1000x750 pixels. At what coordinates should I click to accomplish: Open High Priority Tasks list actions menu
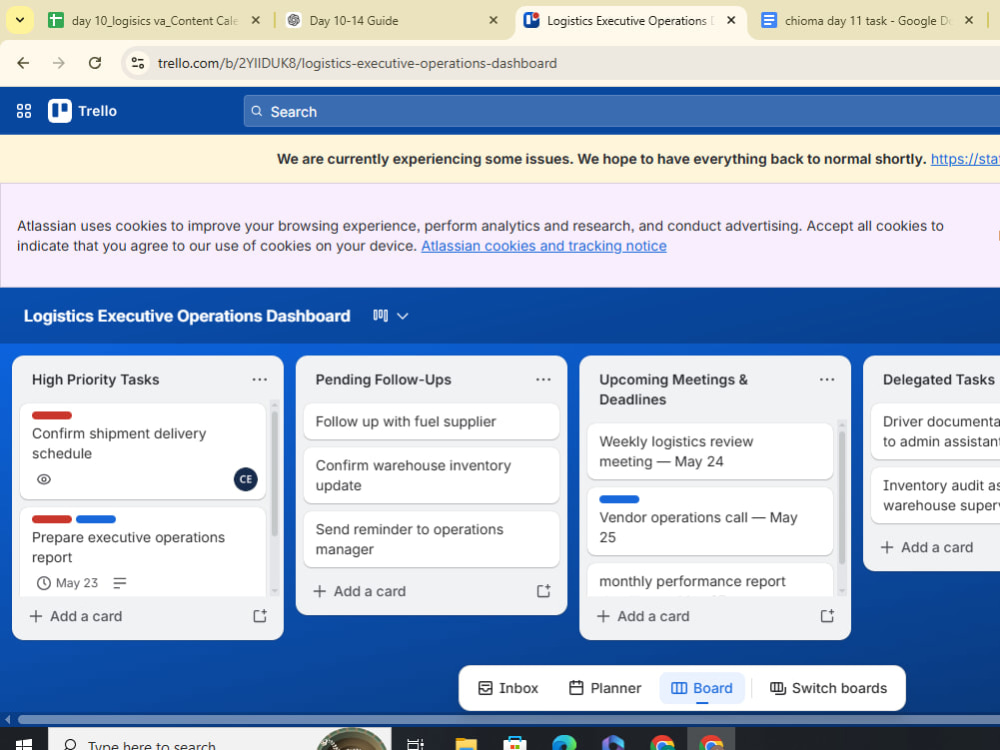(x=260, y=379)
